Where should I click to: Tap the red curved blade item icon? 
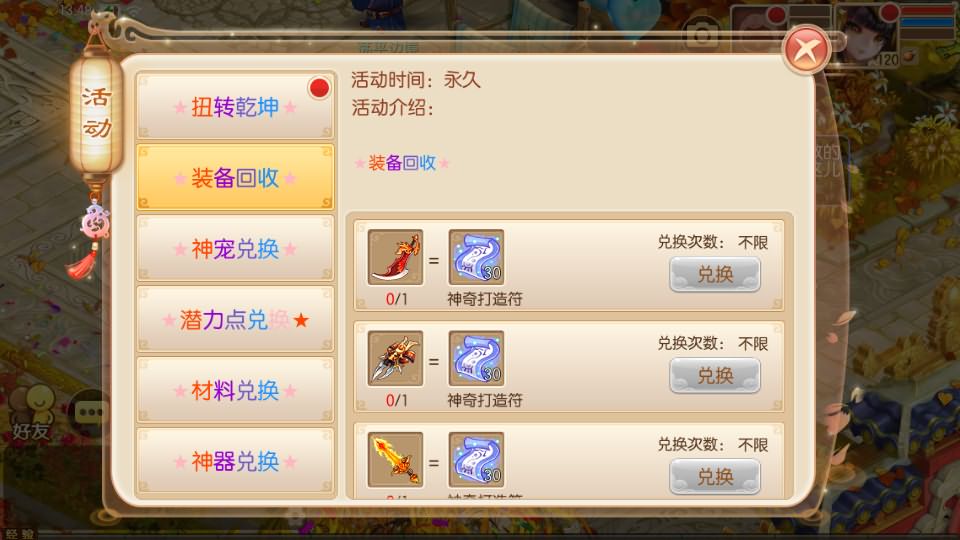click(x=396, y=258)
